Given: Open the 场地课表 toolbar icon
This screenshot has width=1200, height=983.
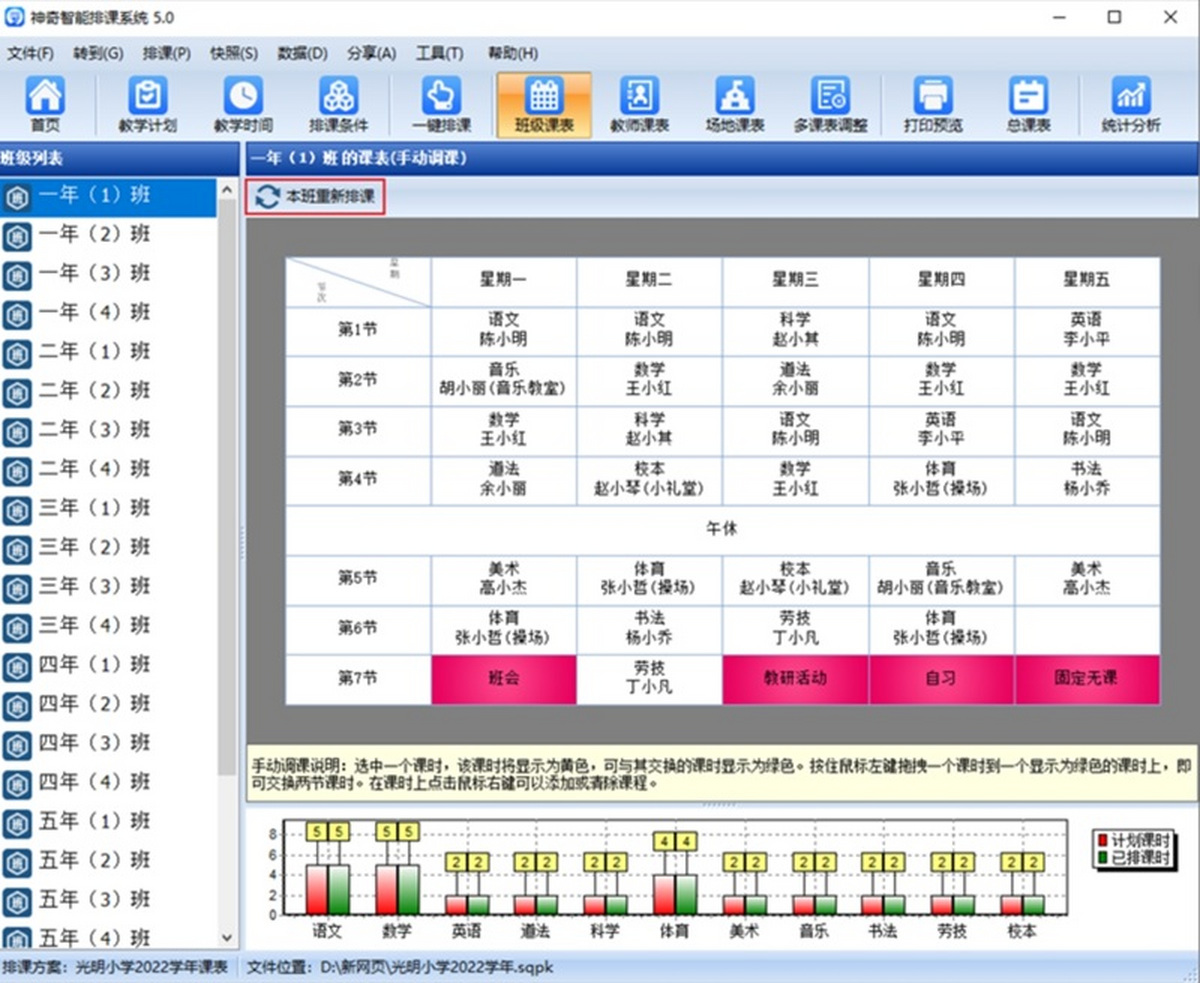Looking at the screenshot, I should pos(735,105).
